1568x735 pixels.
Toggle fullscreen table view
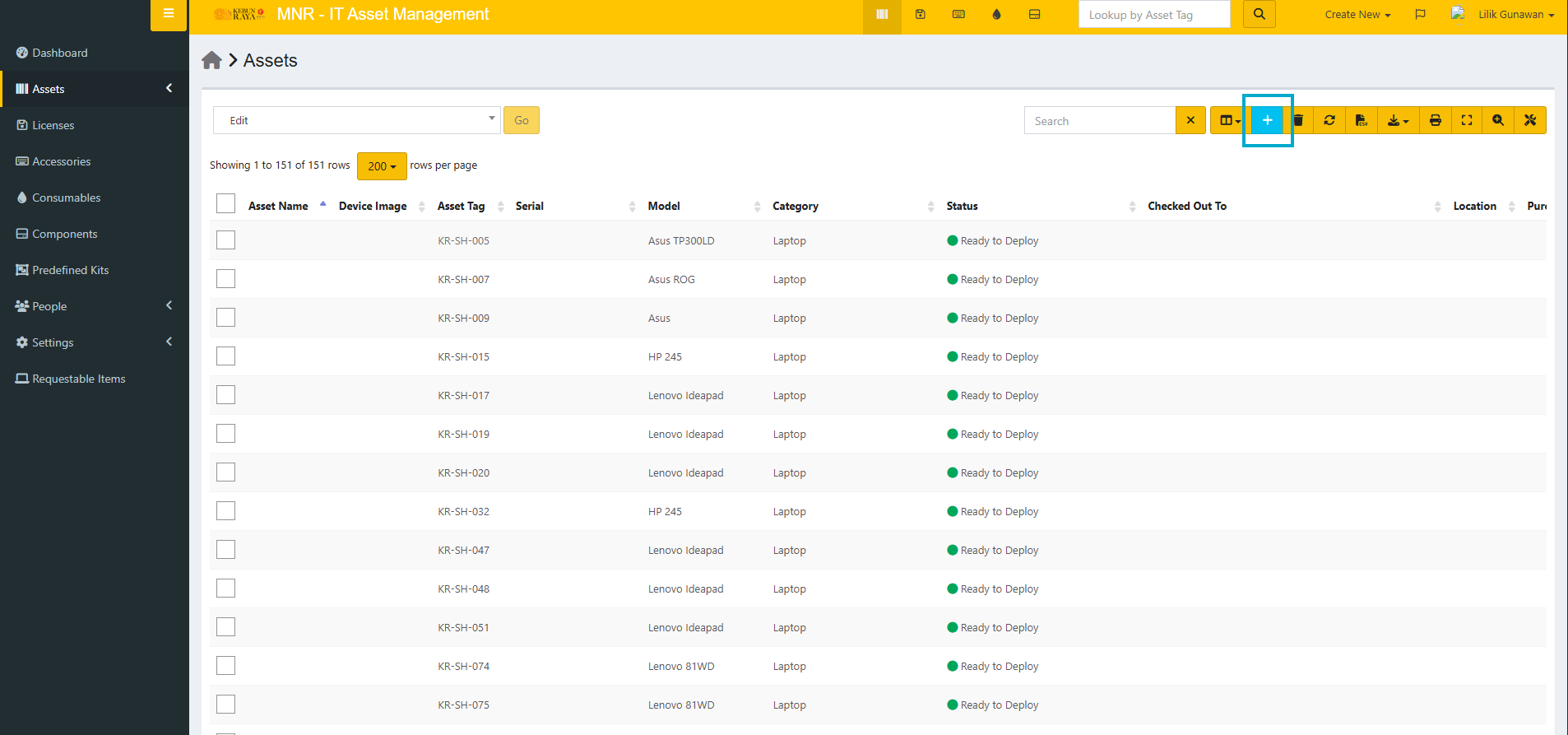pyautogui.click(x=1466, y=120)
